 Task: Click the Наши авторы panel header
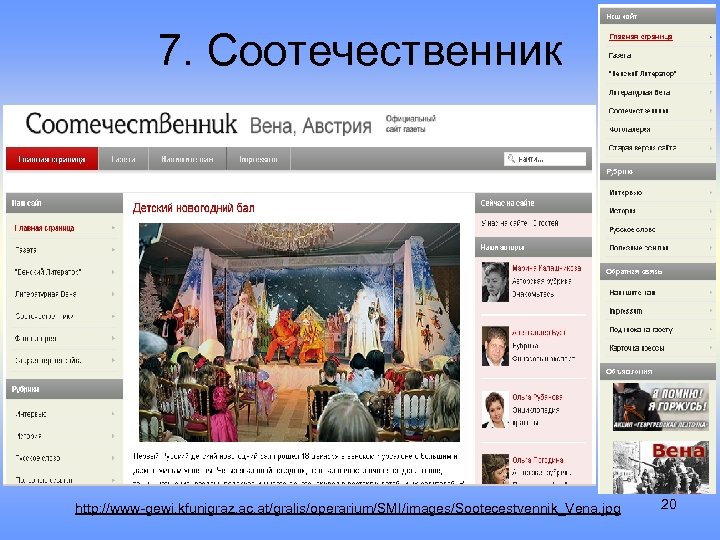(x=533, y=247)
